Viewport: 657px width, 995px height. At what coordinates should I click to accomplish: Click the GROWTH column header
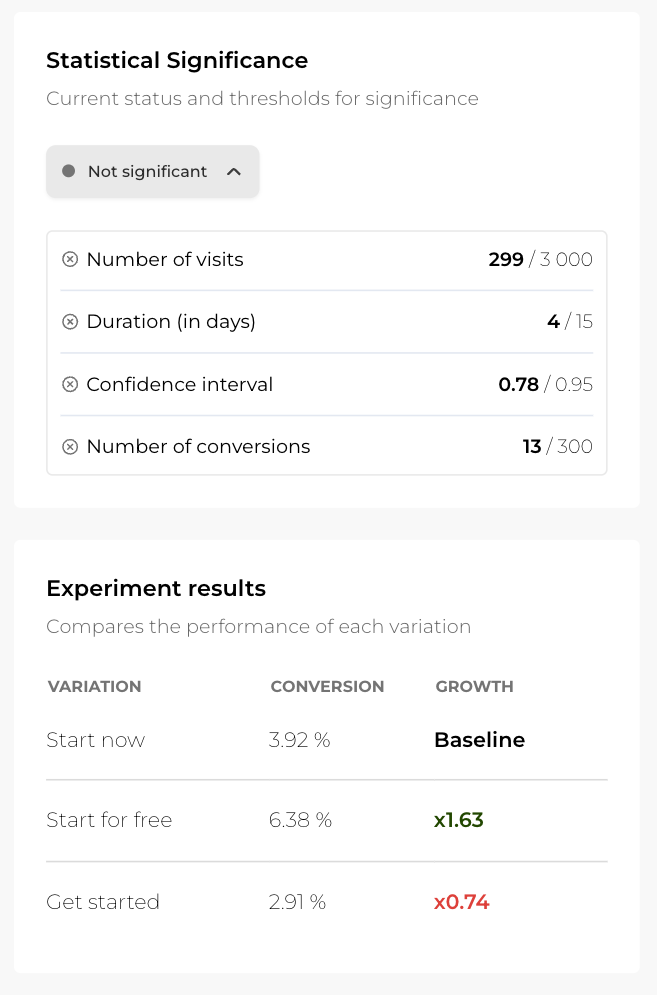tap(474, 686)
